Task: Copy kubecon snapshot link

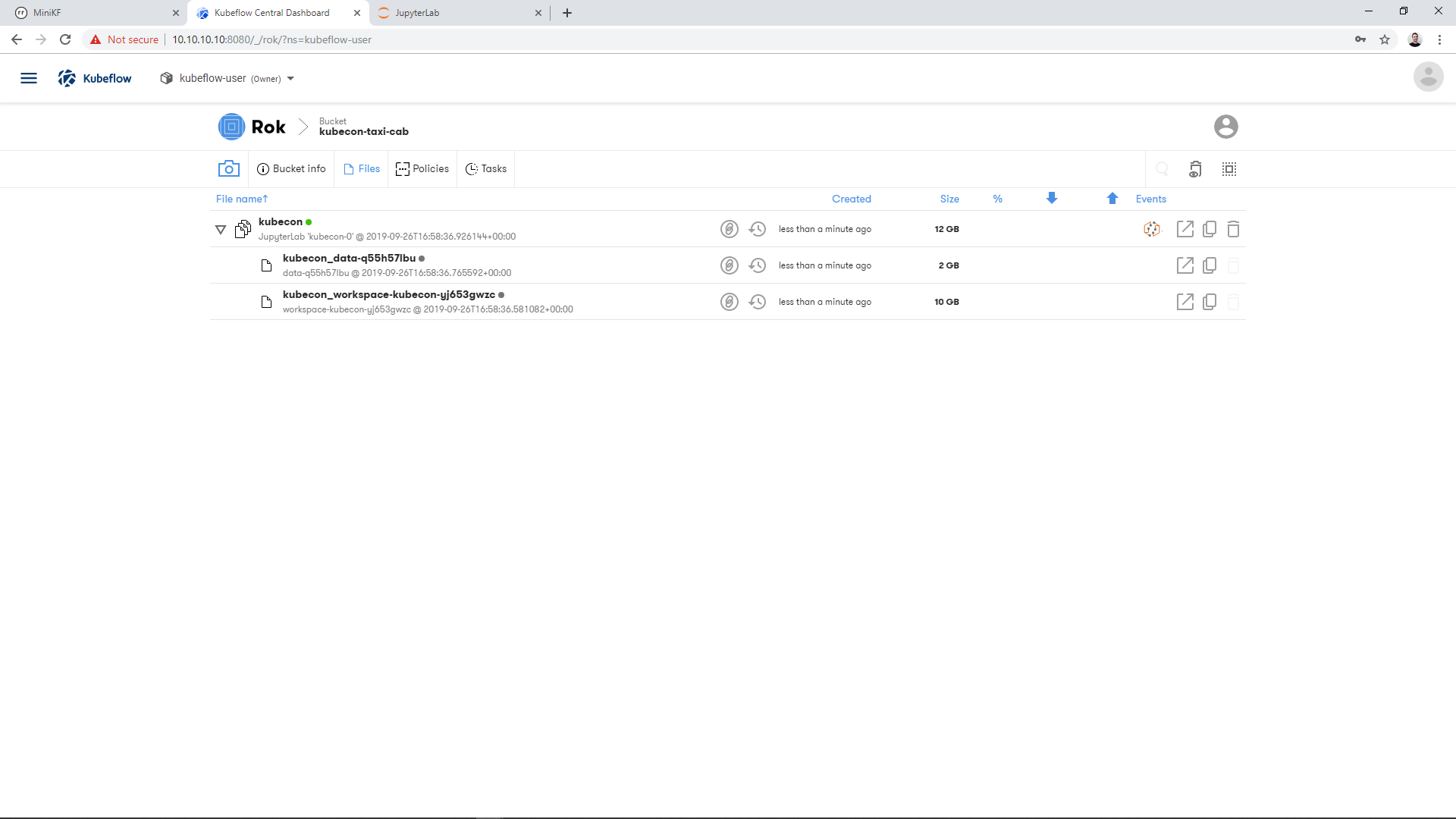Action: tap(1210, 229)
